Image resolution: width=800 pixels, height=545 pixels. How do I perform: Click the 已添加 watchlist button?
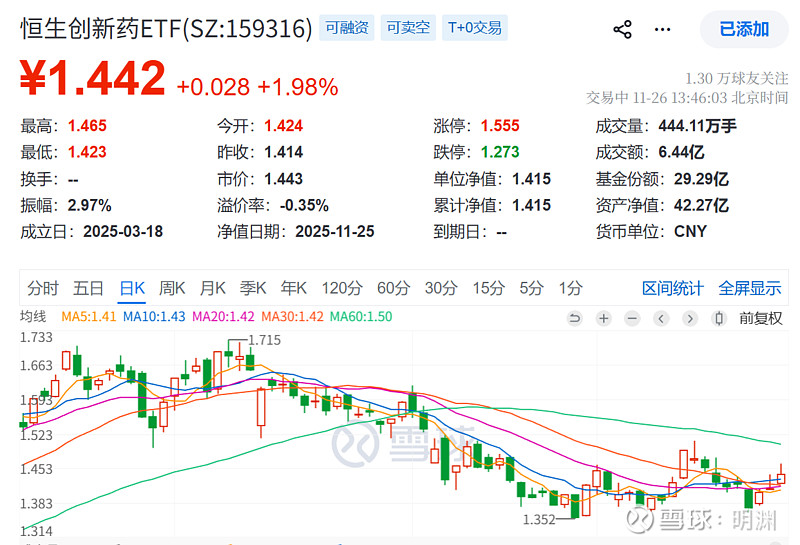[x=744, y=29]
